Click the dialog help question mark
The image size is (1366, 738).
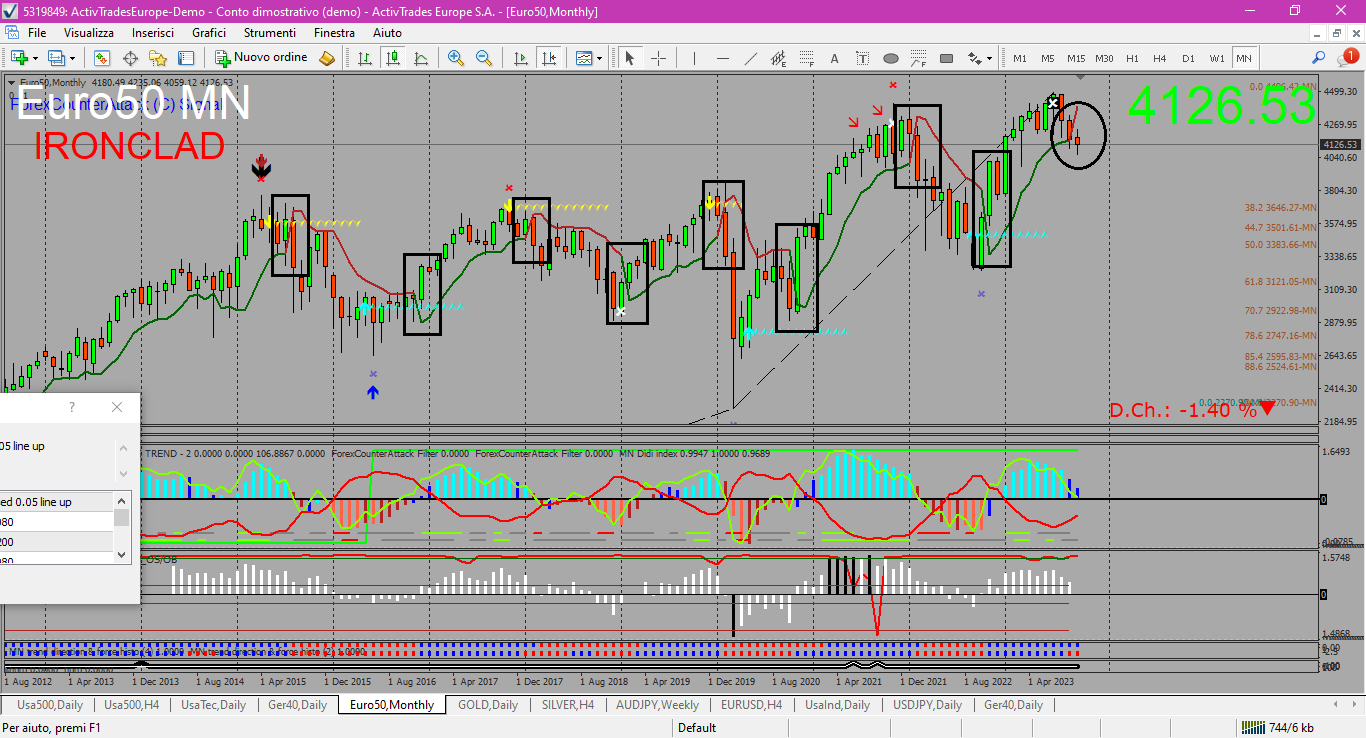coord(72,407)
